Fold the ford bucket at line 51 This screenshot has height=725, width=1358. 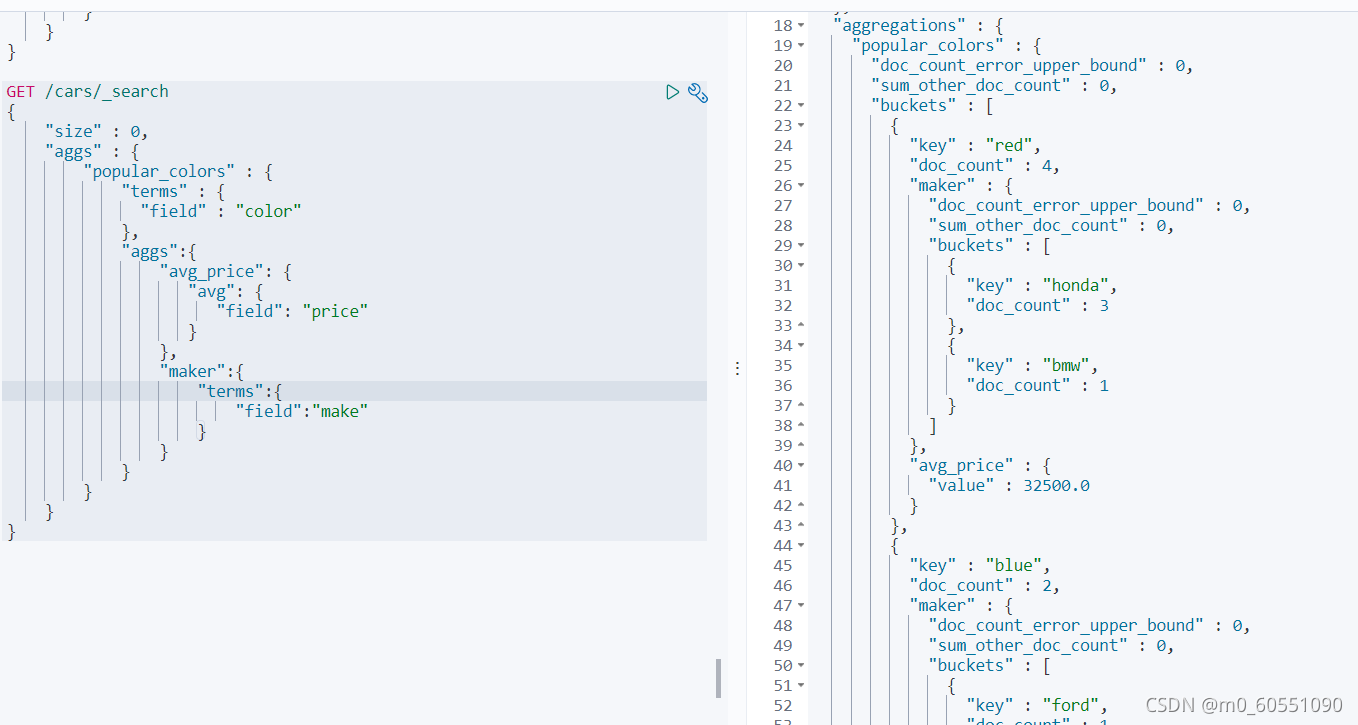coord(803,685)
